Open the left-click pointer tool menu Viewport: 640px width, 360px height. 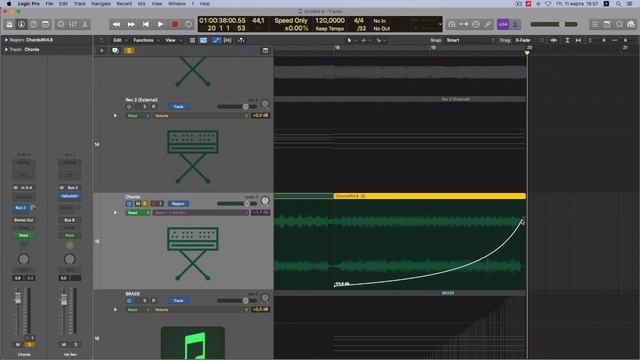351,40
